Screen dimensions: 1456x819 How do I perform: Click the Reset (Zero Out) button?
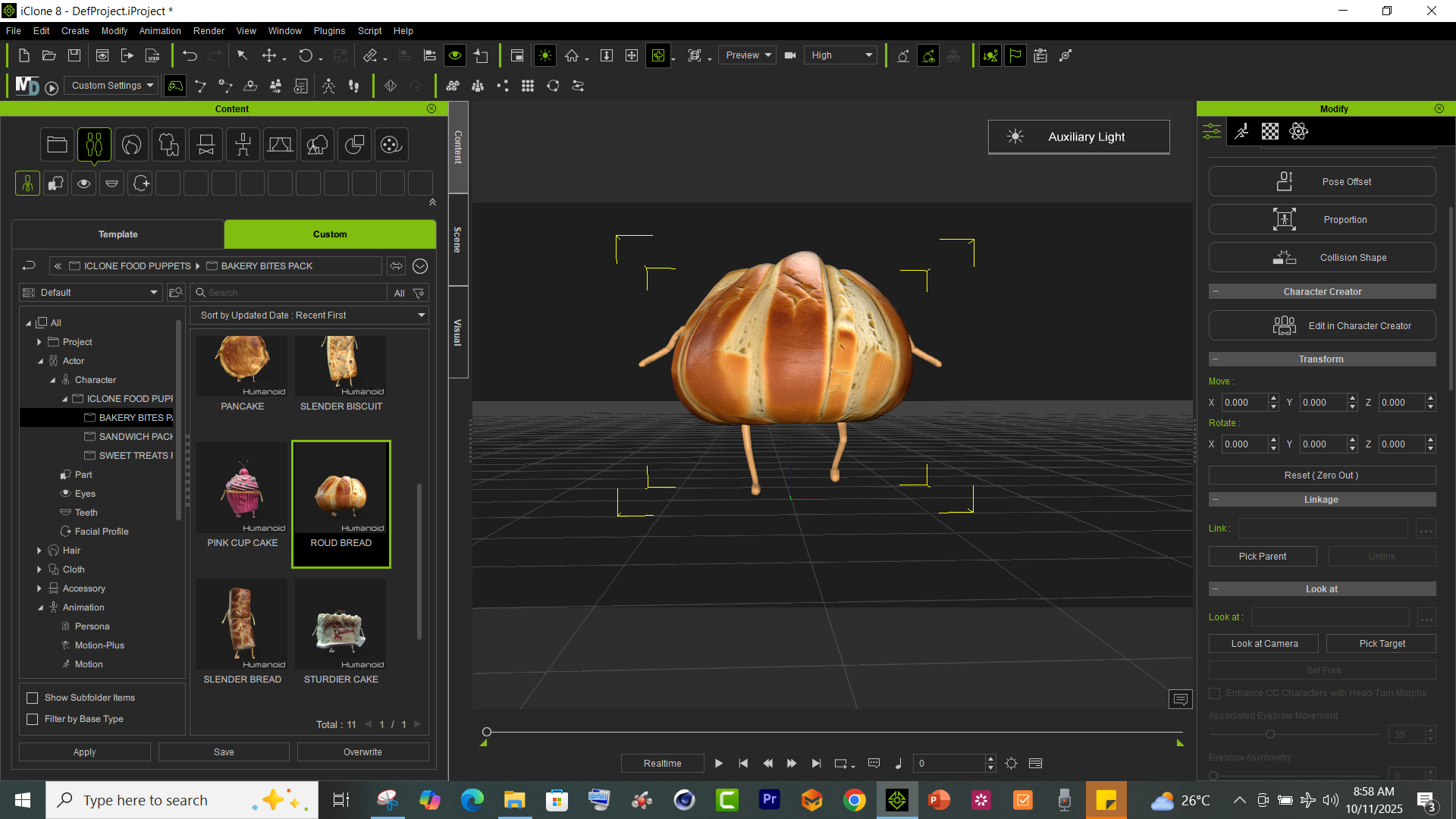click(x=1322, y=475)
